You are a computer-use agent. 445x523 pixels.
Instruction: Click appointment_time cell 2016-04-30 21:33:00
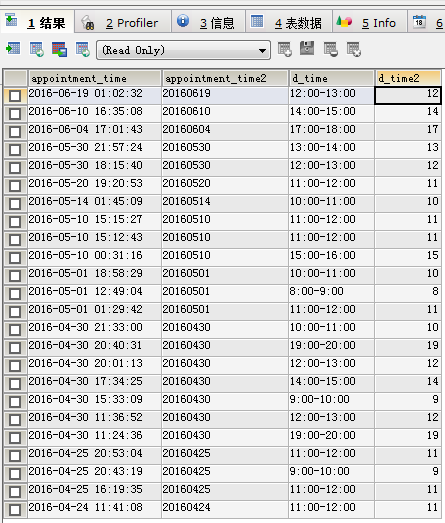click(x=94, y=330)
